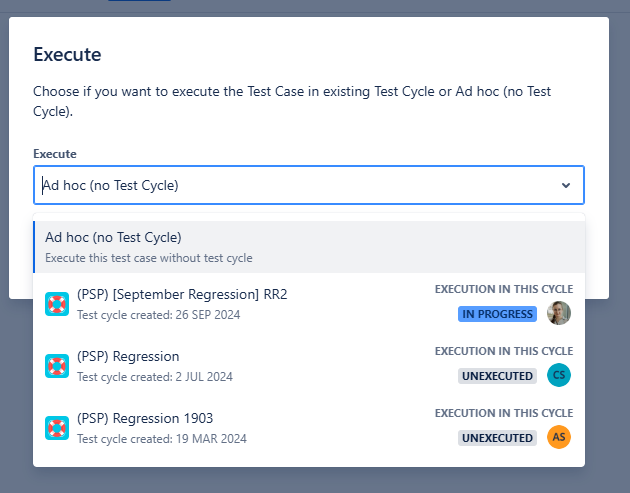The image size is (630, 493).
Task: Click the IN PROGRESS status badge
Action: coord(497,314)
